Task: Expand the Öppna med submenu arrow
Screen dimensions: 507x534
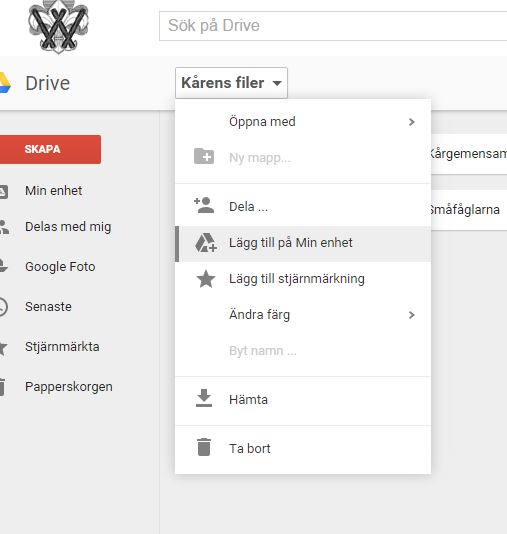Action: [x=412, y=122]
